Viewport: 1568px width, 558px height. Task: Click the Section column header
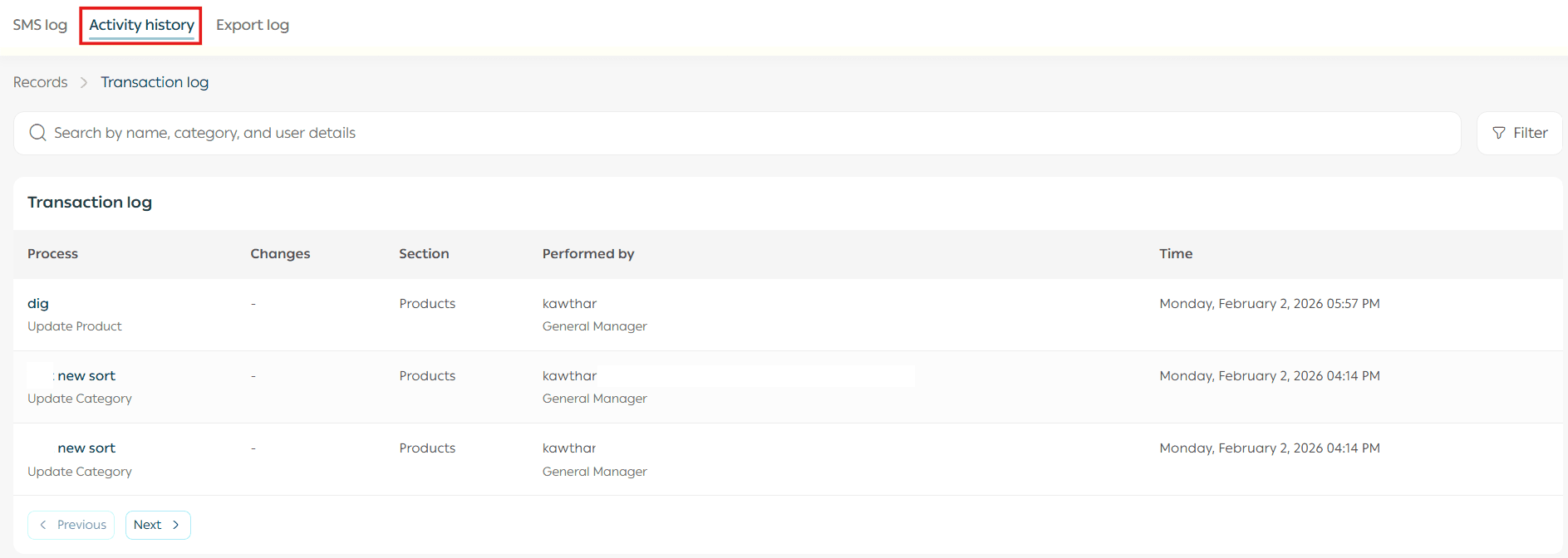pos(424,254)
